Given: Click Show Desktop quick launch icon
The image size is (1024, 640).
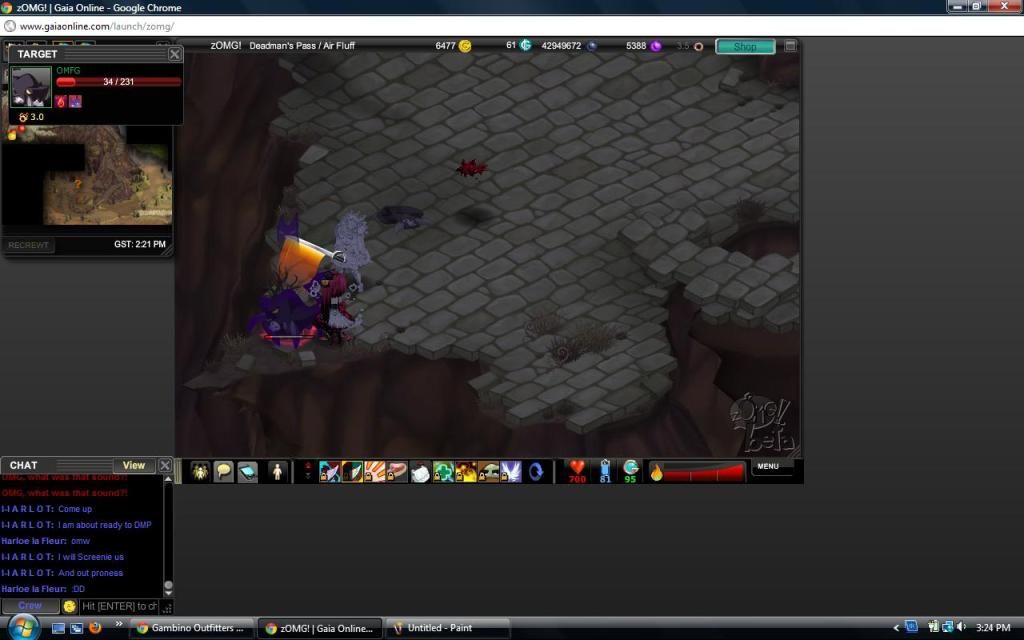Looking at the screenshot, I should [x=58, y=628].
